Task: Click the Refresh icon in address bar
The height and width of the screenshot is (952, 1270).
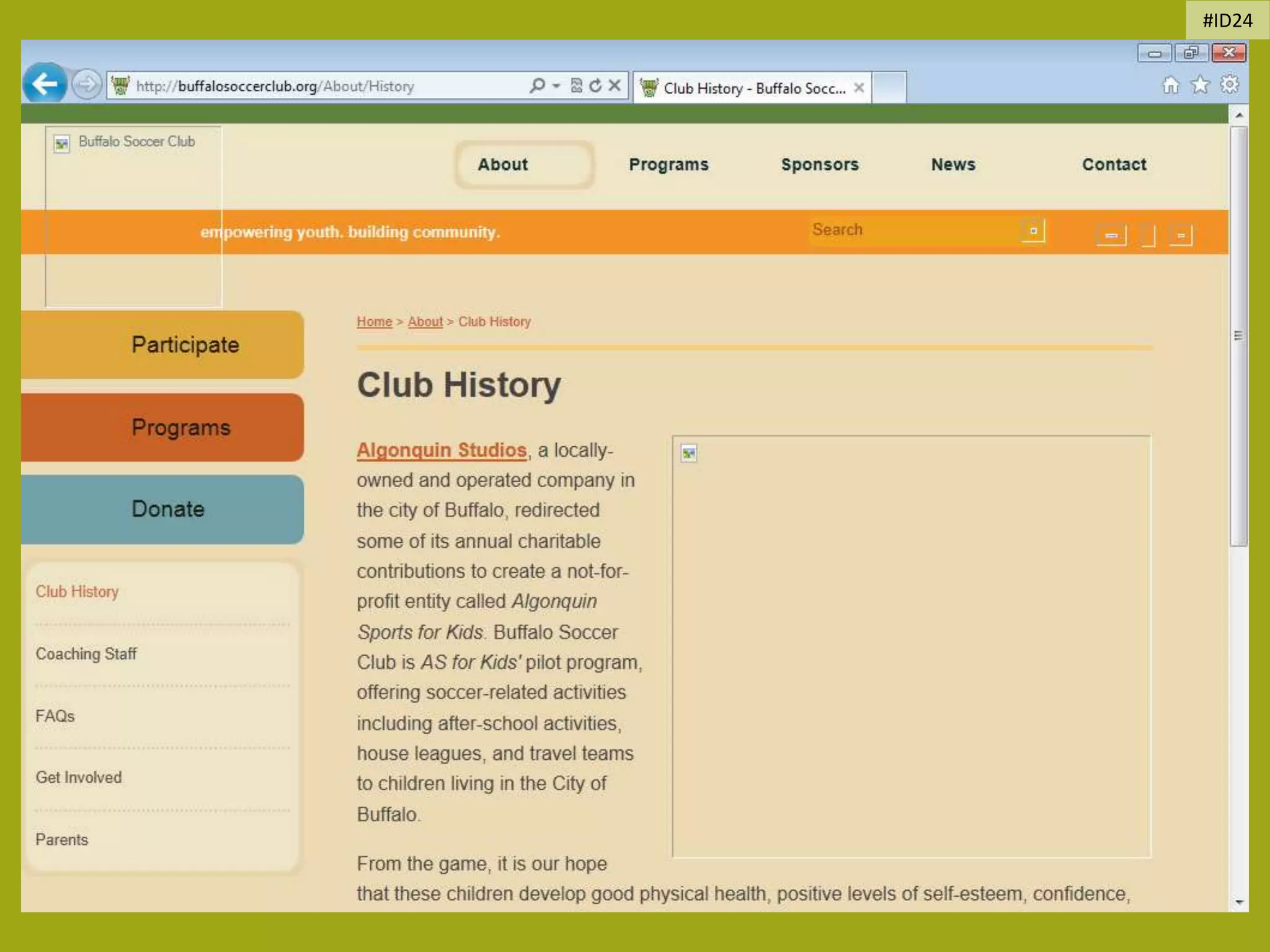Action: (595, 86)
